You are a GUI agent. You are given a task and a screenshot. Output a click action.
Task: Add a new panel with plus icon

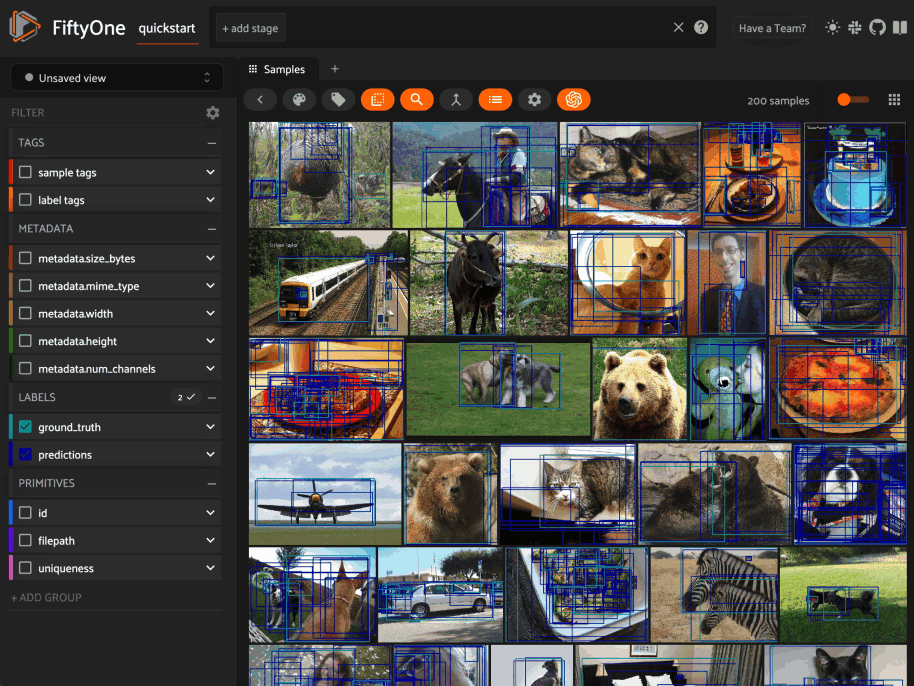(x=335, y=69)
